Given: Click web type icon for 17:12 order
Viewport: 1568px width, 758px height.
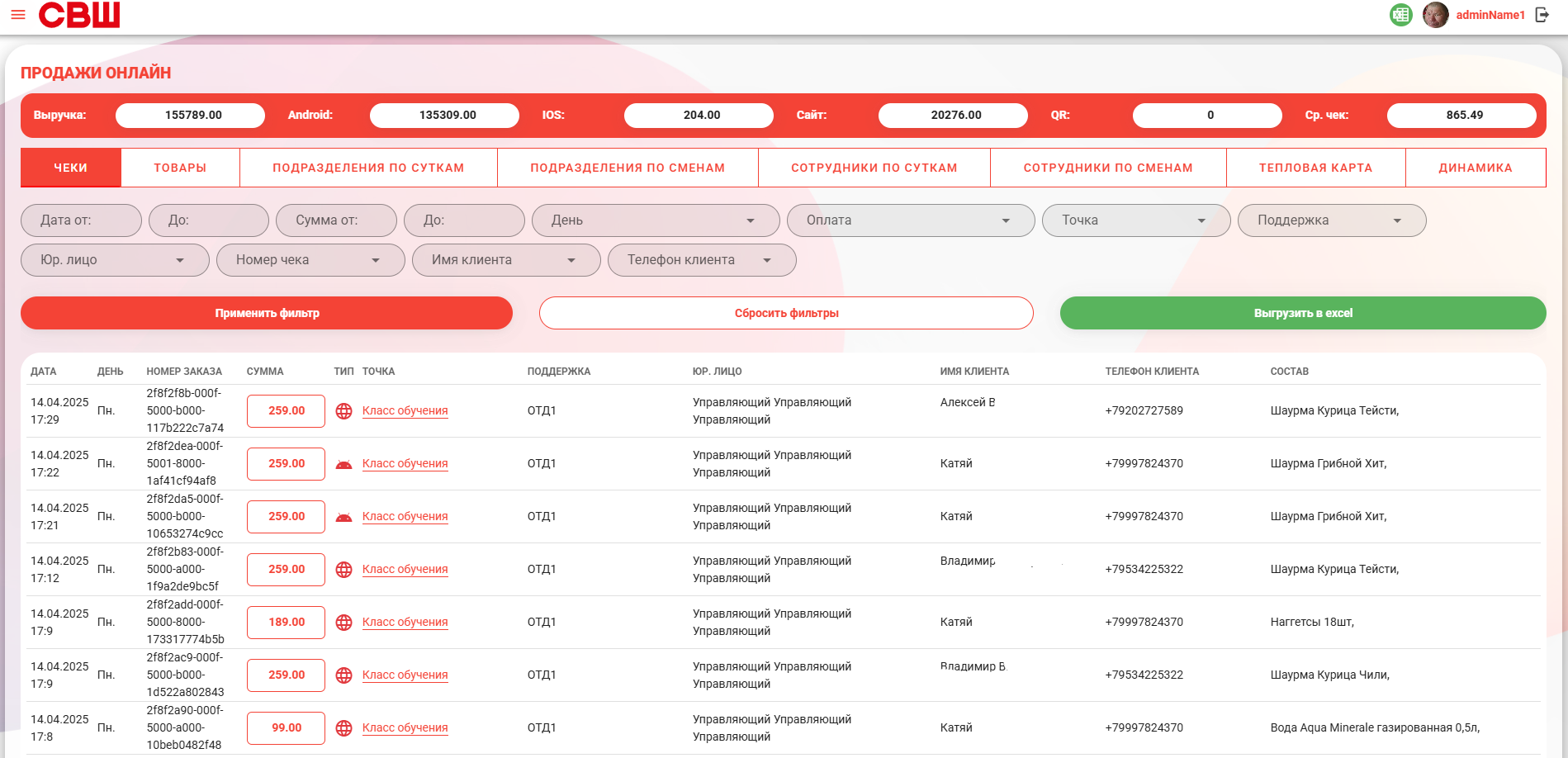Looking at the screenshot, I should click(x=344, y=570).
